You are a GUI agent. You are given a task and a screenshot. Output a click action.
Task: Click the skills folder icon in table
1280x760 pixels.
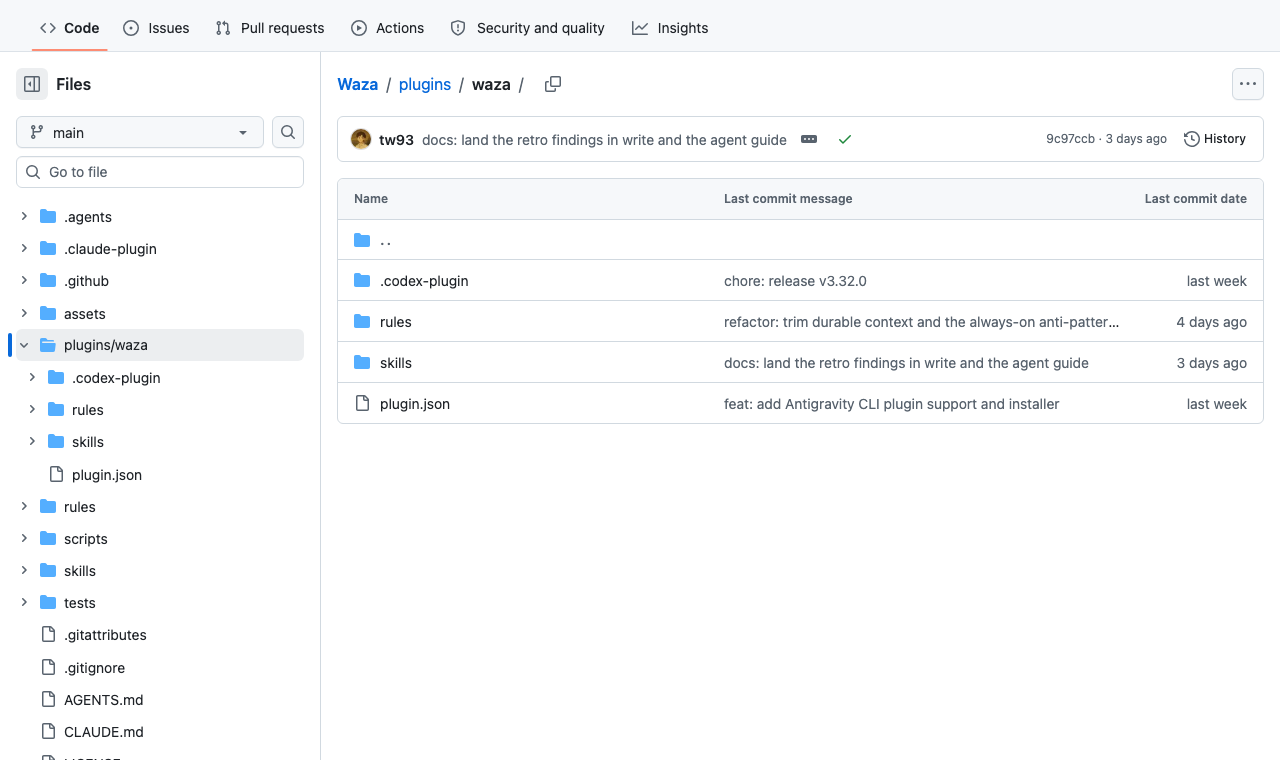[362, 363]
